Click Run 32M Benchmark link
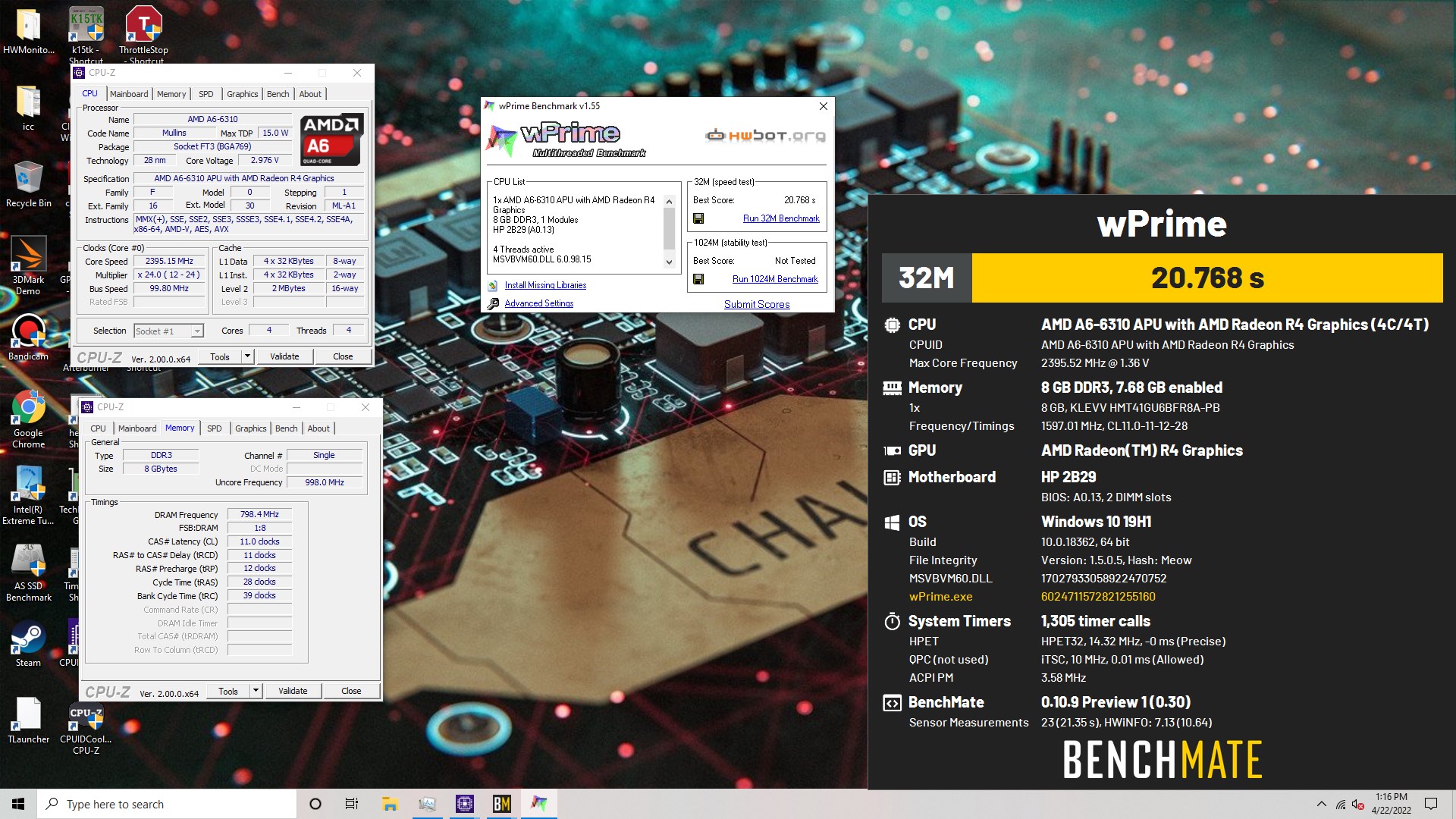 coord(781,218)
